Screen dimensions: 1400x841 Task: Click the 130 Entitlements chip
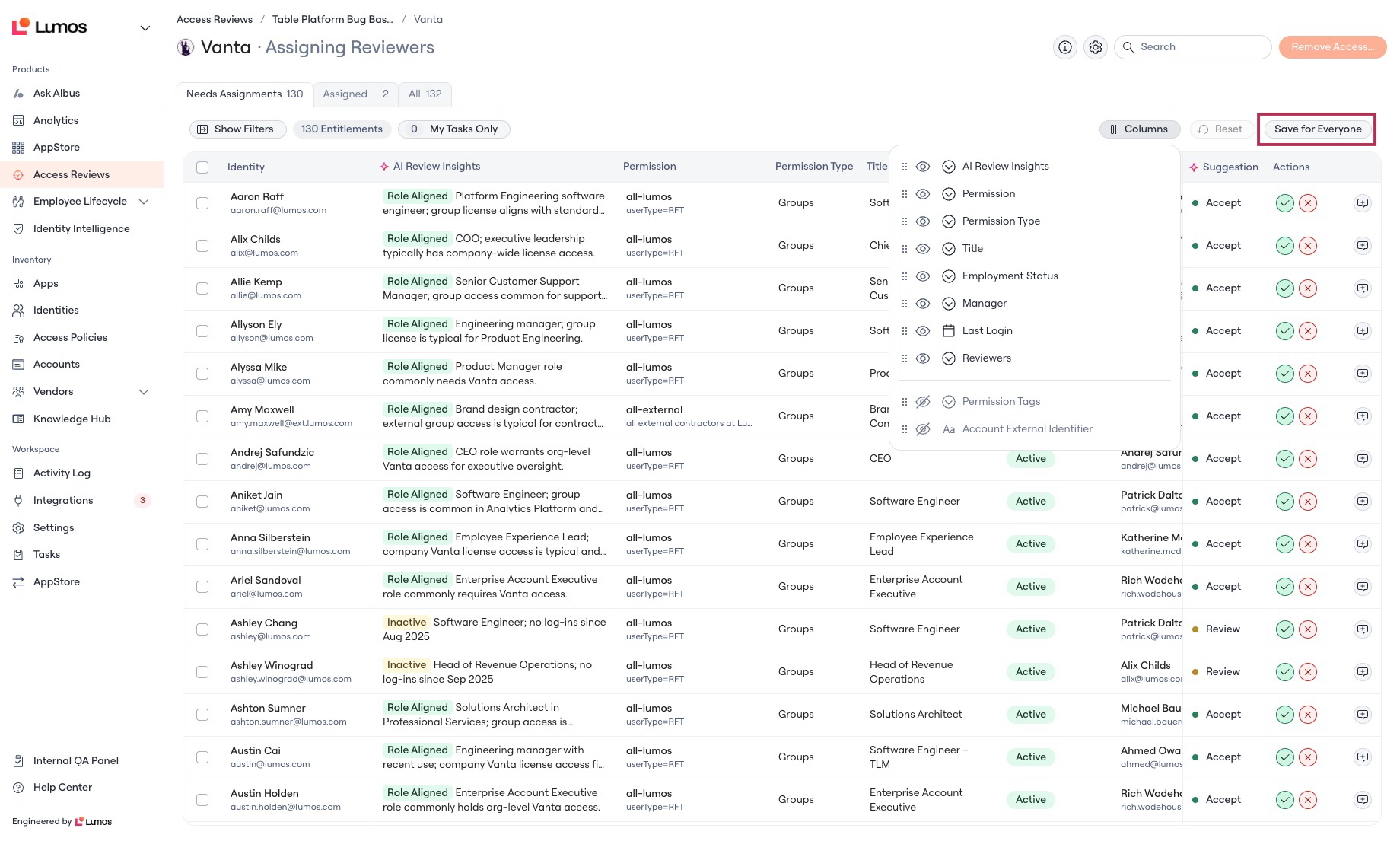342,129
